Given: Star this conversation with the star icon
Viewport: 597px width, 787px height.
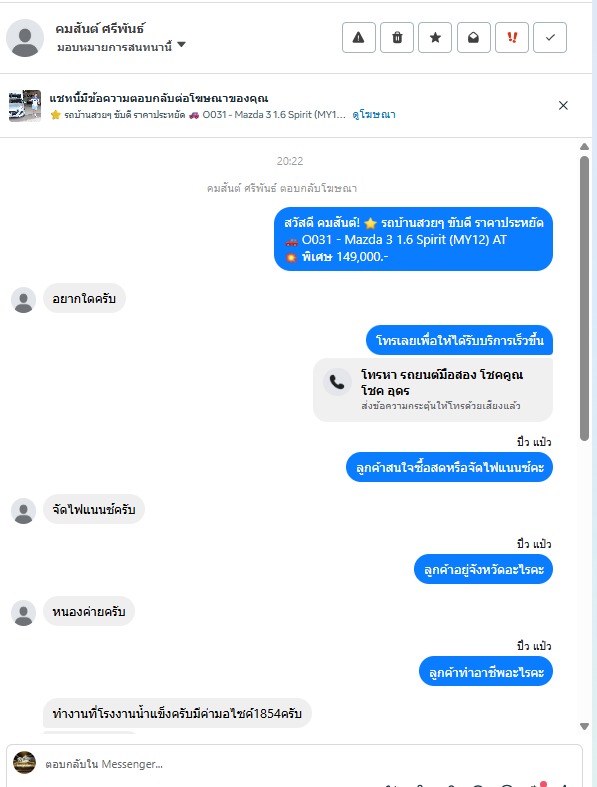Looking at the screenshot, I should (x=435, y=38).
